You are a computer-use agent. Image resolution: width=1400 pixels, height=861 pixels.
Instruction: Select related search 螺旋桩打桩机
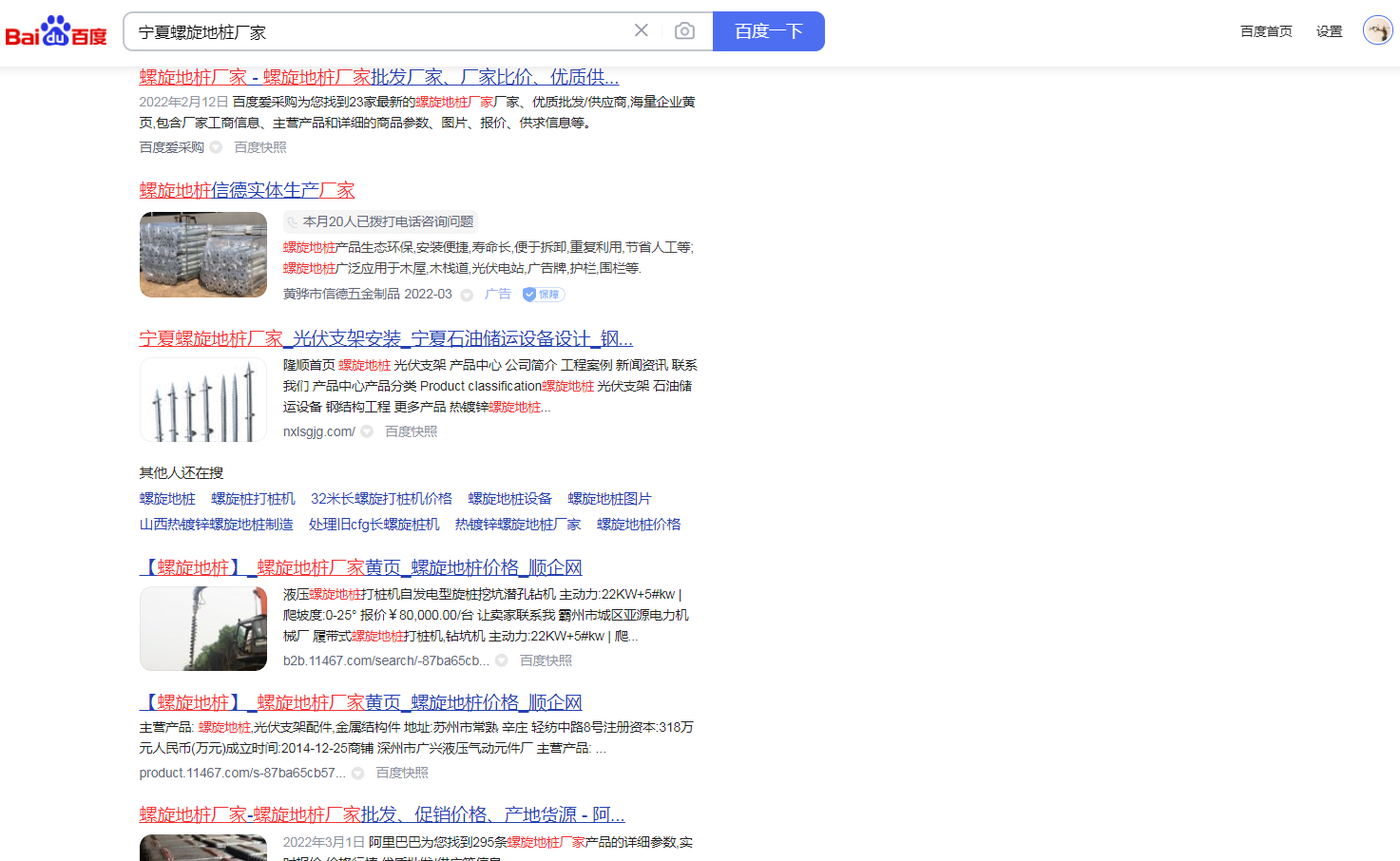coord(253,499)
